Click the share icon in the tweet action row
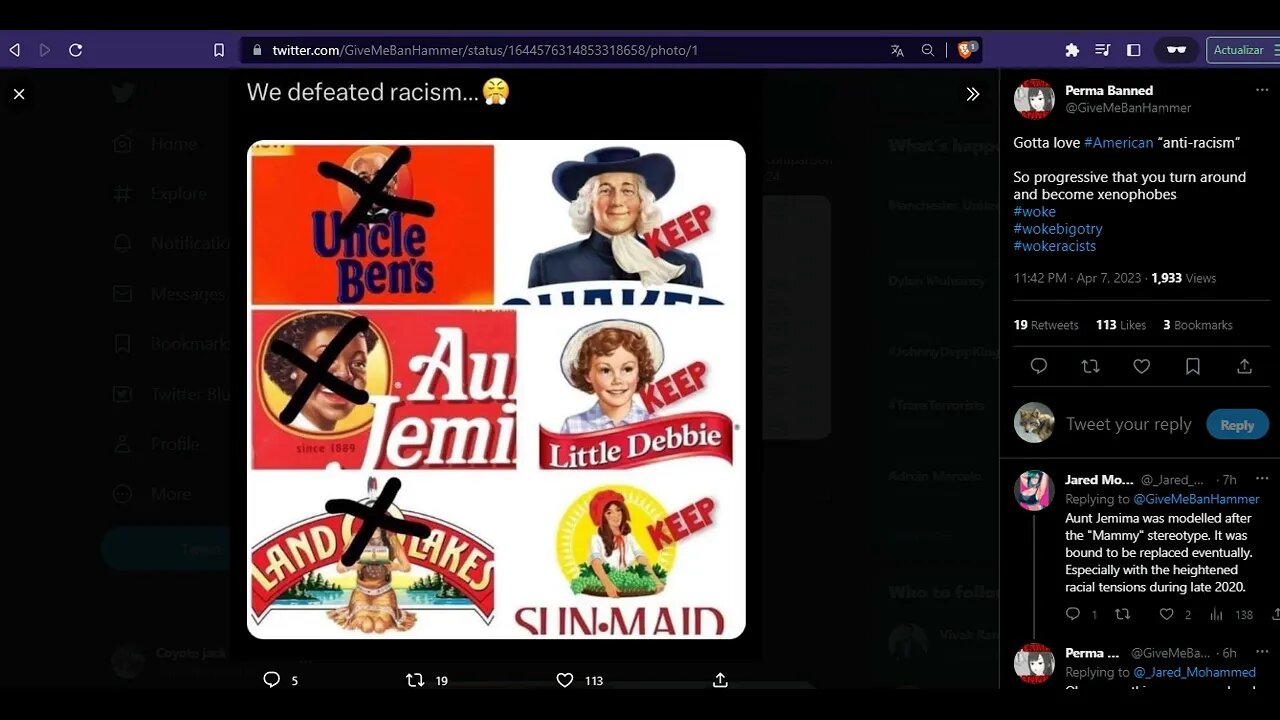This screenshot has width=1280, height=720. tap(1244, 367)
